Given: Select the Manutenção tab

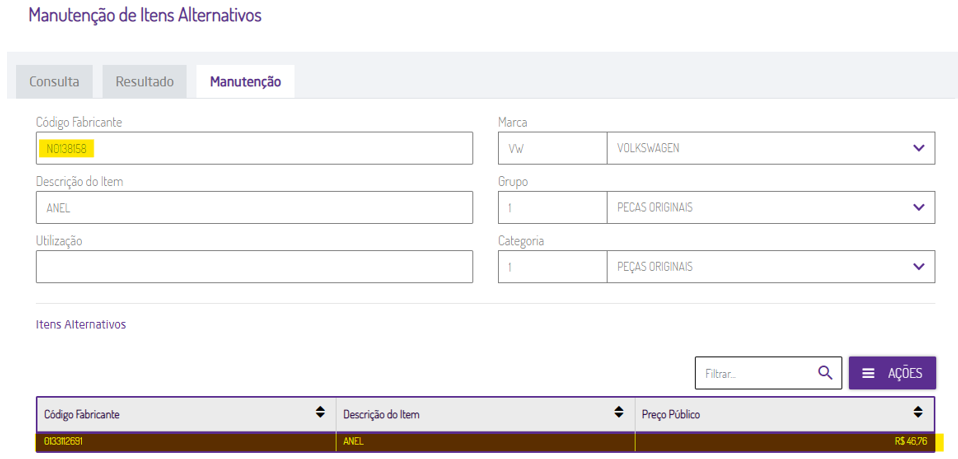Looking at the screenshot, I should [x=246, y=81].
